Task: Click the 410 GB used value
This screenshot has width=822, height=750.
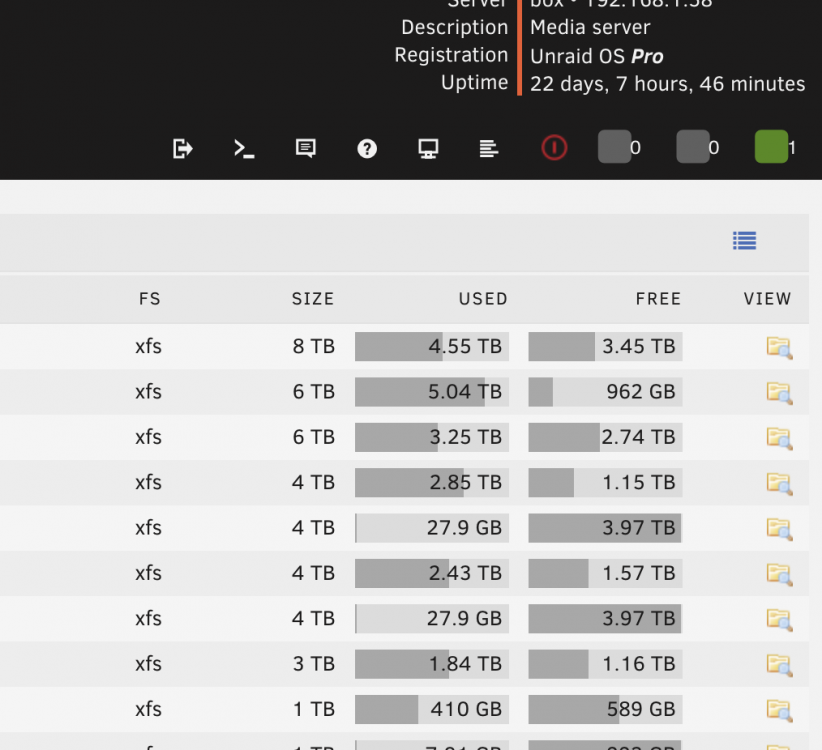Action: pos(466,709)
